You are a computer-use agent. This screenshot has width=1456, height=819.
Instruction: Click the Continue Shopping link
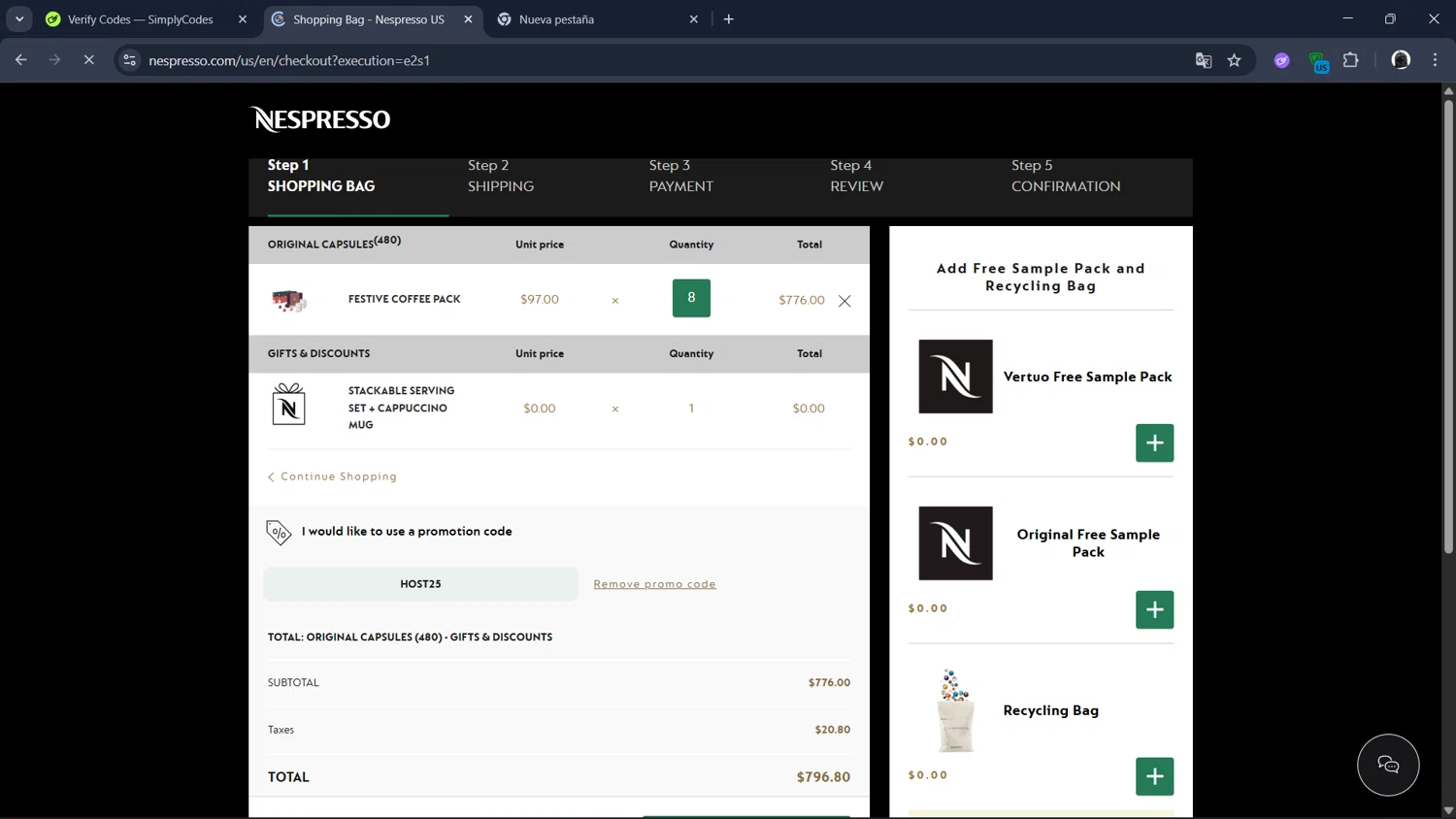332,476
